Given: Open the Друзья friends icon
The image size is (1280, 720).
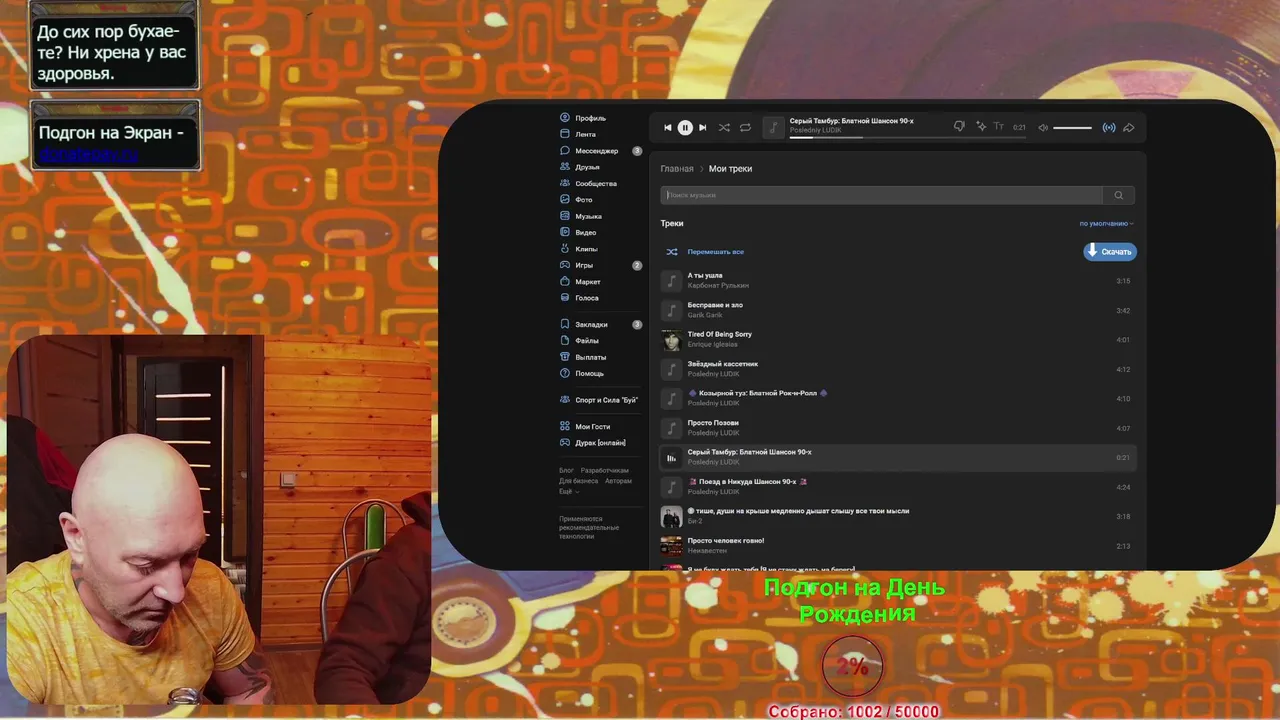Looking at the screenshot, I should pos(565,167).
